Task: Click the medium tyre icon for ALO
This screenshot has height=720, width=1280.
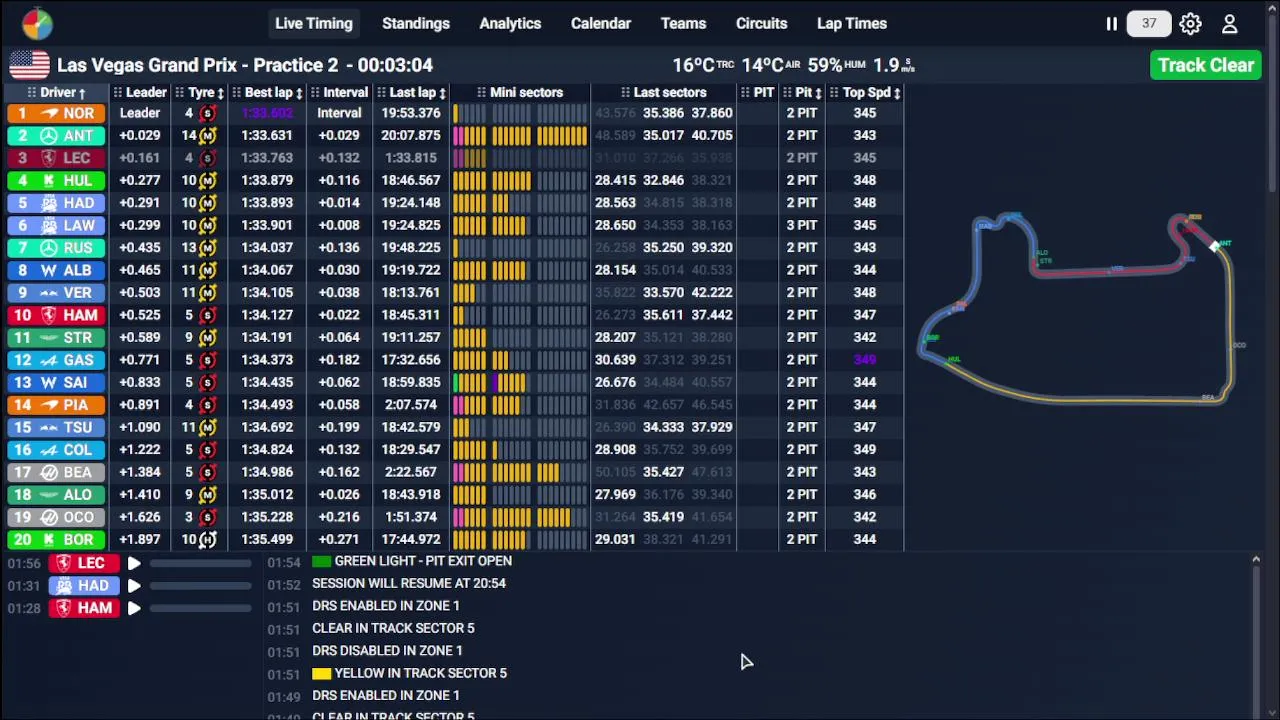Action: [x=207, y=494]
